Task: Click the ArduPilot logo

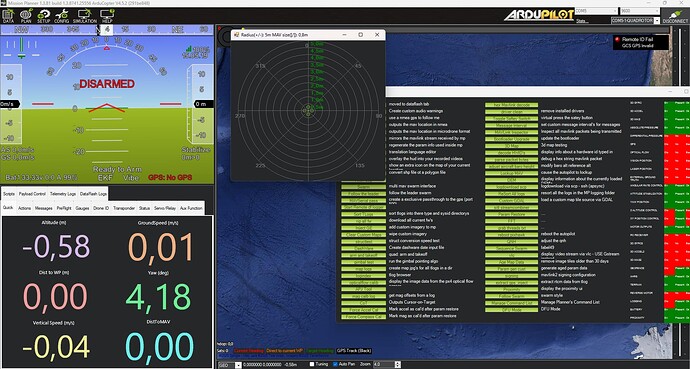Action: pos(539,15)
